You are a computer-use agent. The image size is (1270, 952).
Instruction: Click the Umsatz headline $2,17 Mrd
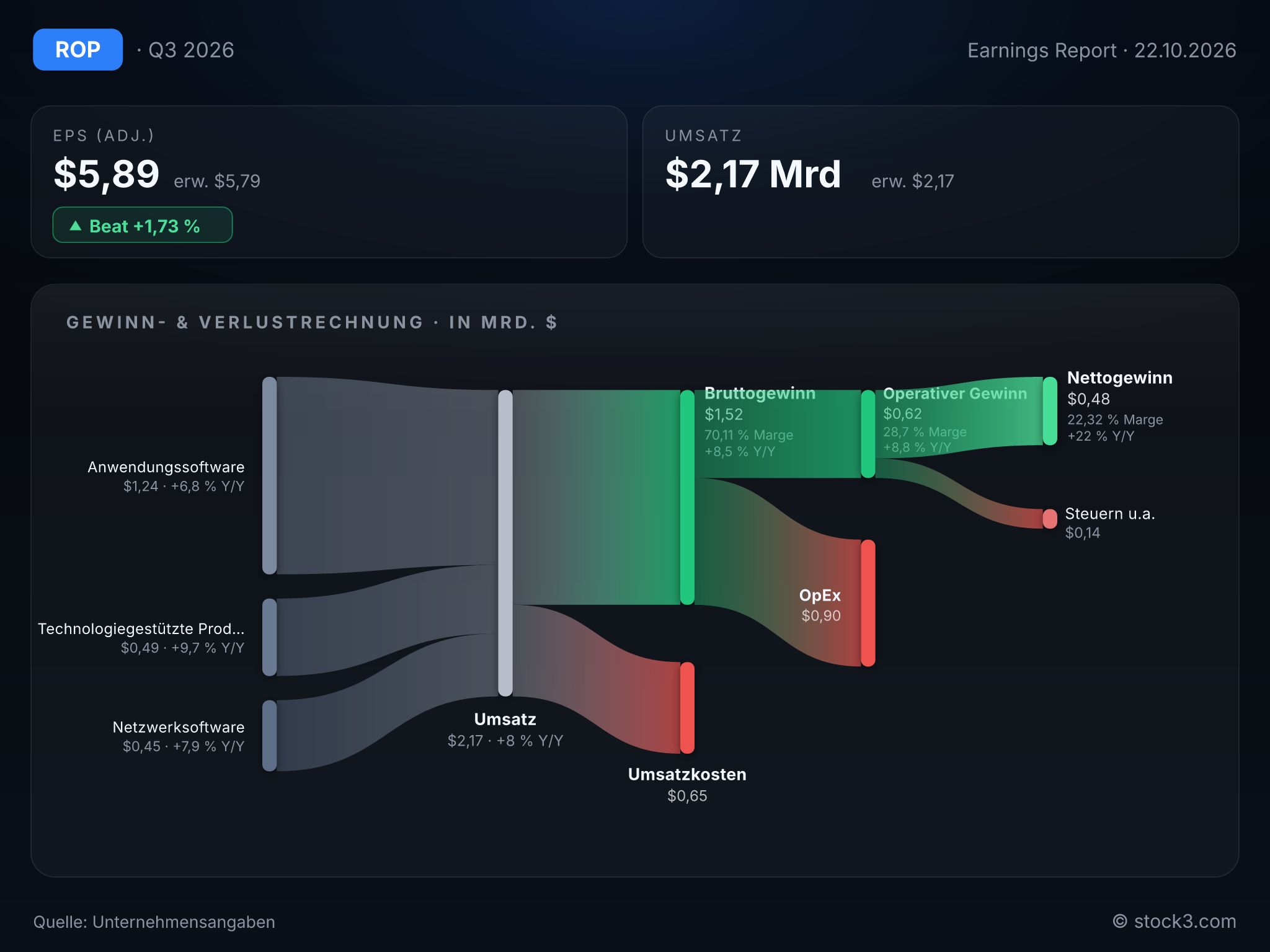tap(753, 174)
